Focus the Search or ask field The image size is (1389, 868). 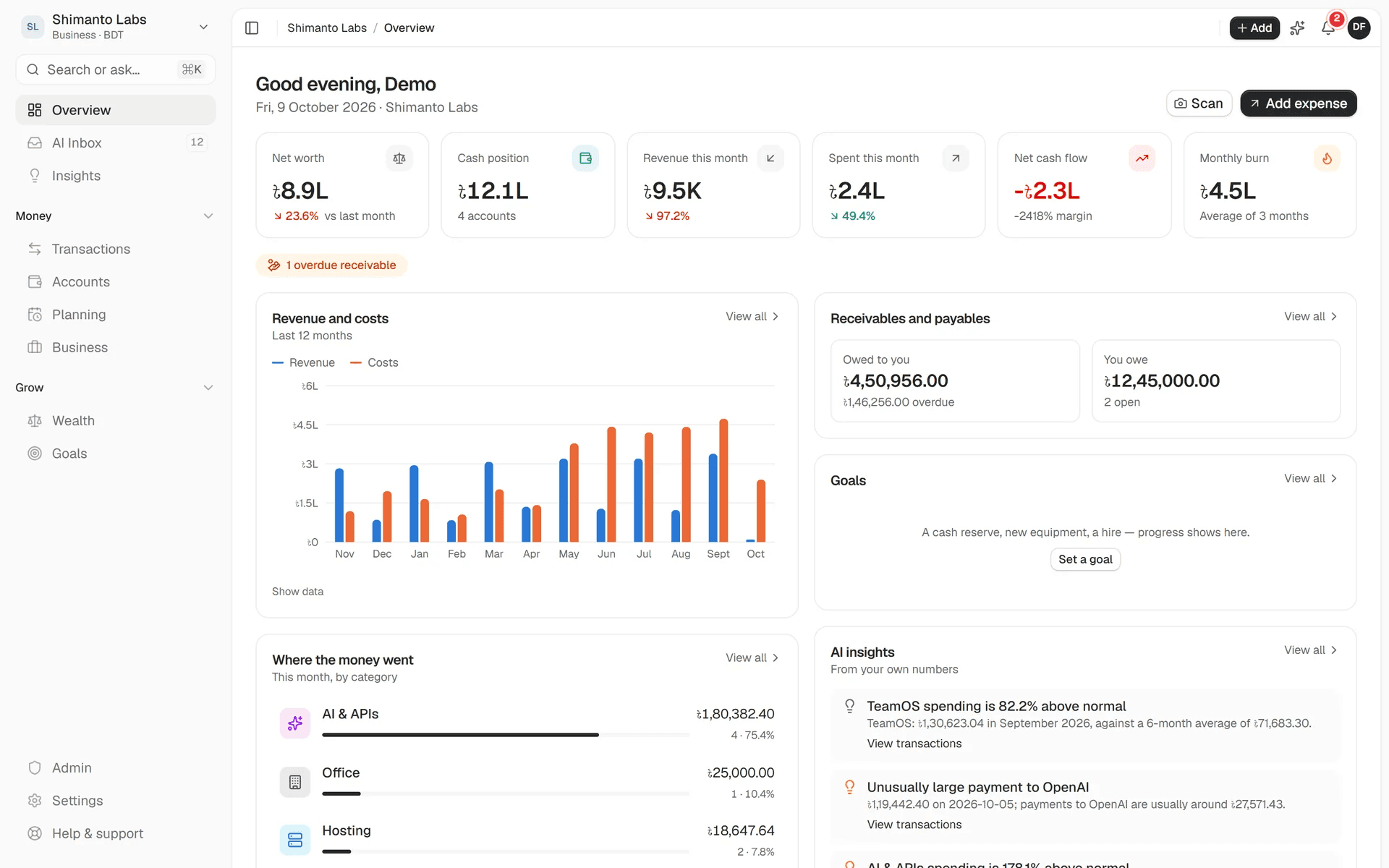coord(116,69)
